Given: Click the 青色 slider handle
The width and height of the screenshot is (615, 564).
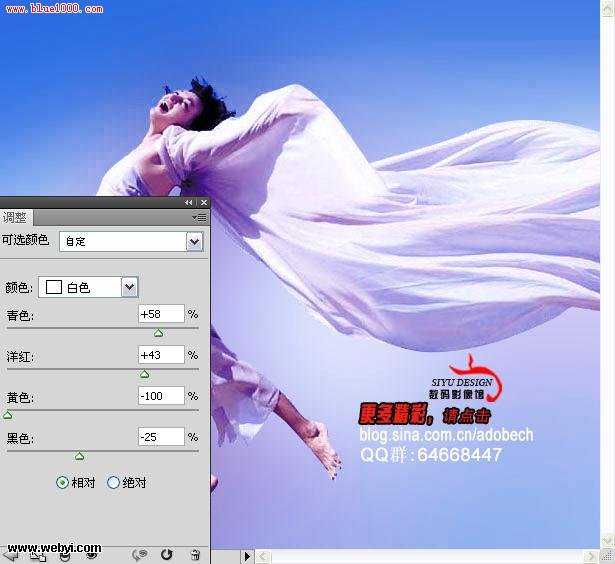Looking at the screenshot, I should [158, 333].
